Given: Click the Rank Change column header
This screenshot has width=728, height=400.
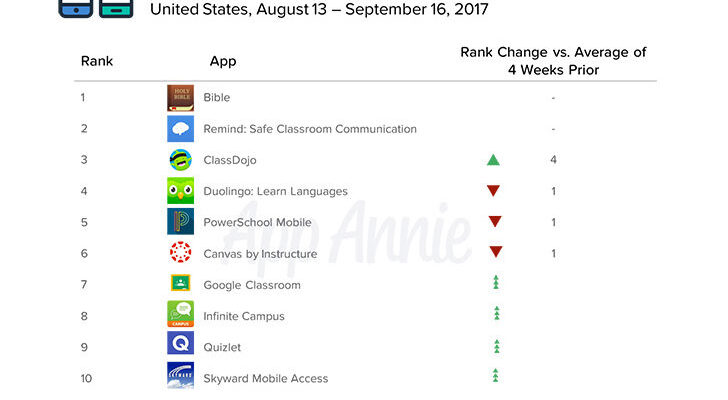Looking at the screenshot, I should [553, 61].
